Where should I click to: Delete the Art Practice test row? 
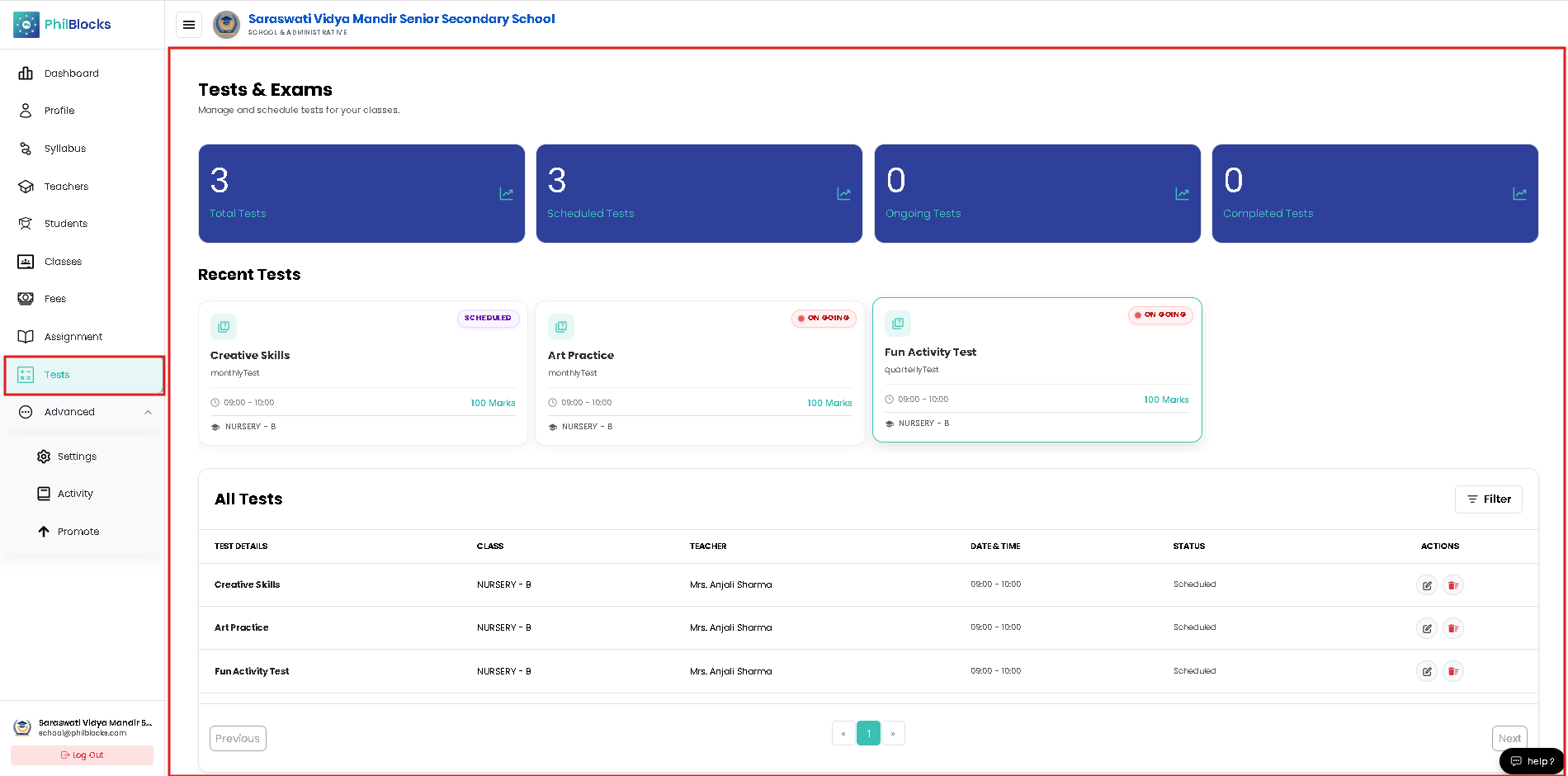1453,628
